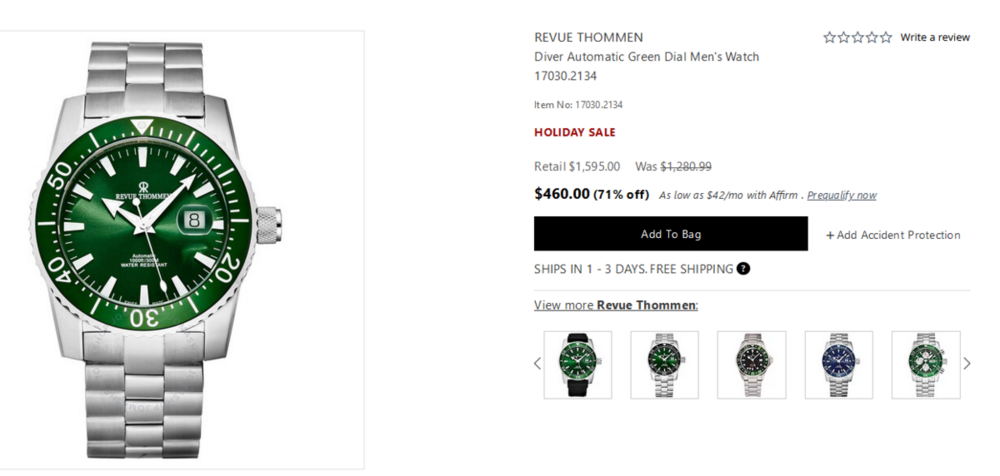Show previous watches in carousel

click(x=538, y=363)
